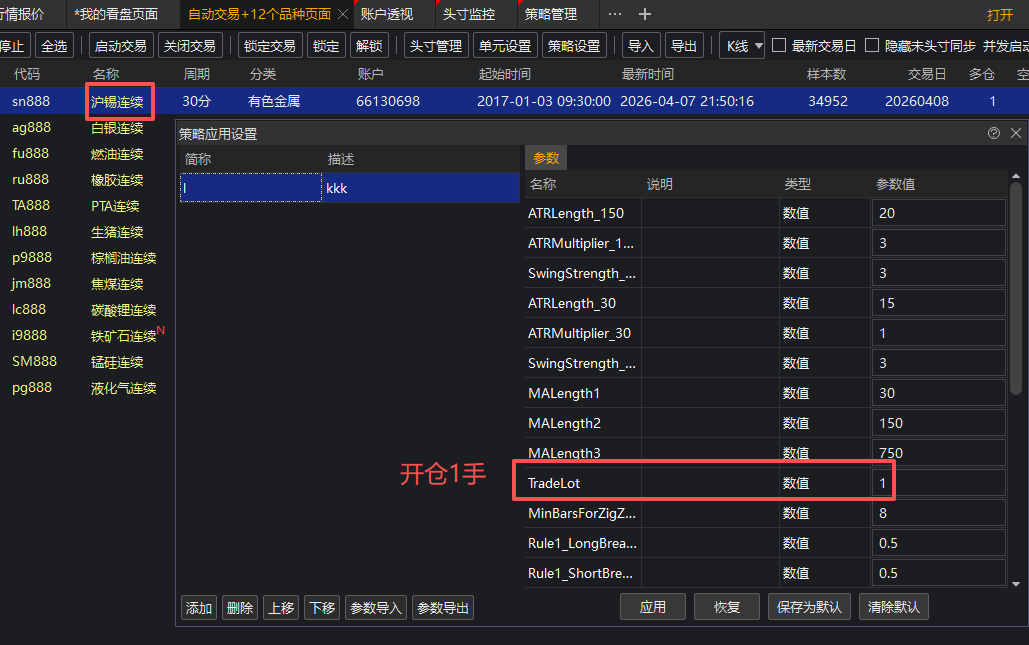Add a new page tab with the plus icon
Image resolution: width=1029 pixels, height=645 pixels.
coord(645,14)
